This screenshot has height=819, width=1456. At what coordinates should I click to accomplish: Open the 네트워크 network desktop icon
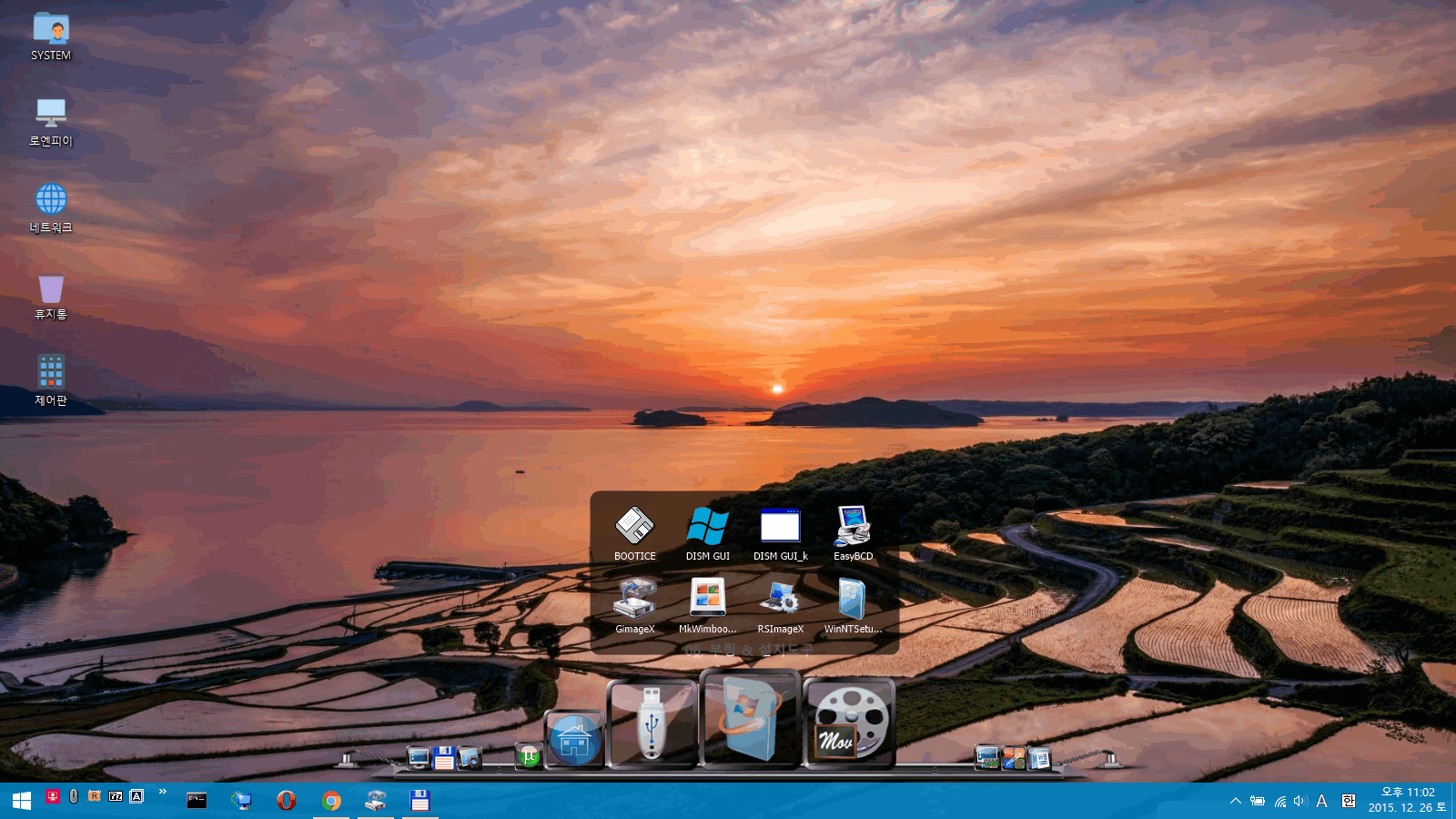[x=51, y=209]
